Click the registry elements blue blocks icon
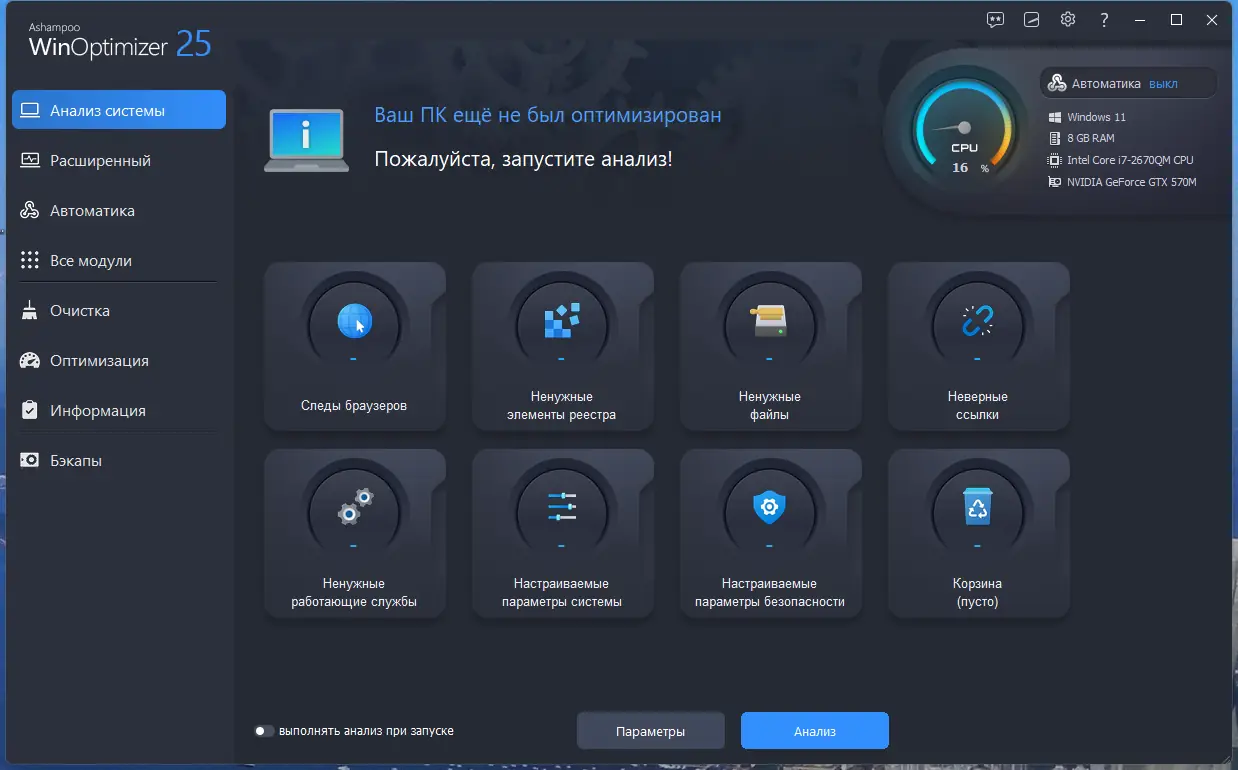 tap(562, 321)
